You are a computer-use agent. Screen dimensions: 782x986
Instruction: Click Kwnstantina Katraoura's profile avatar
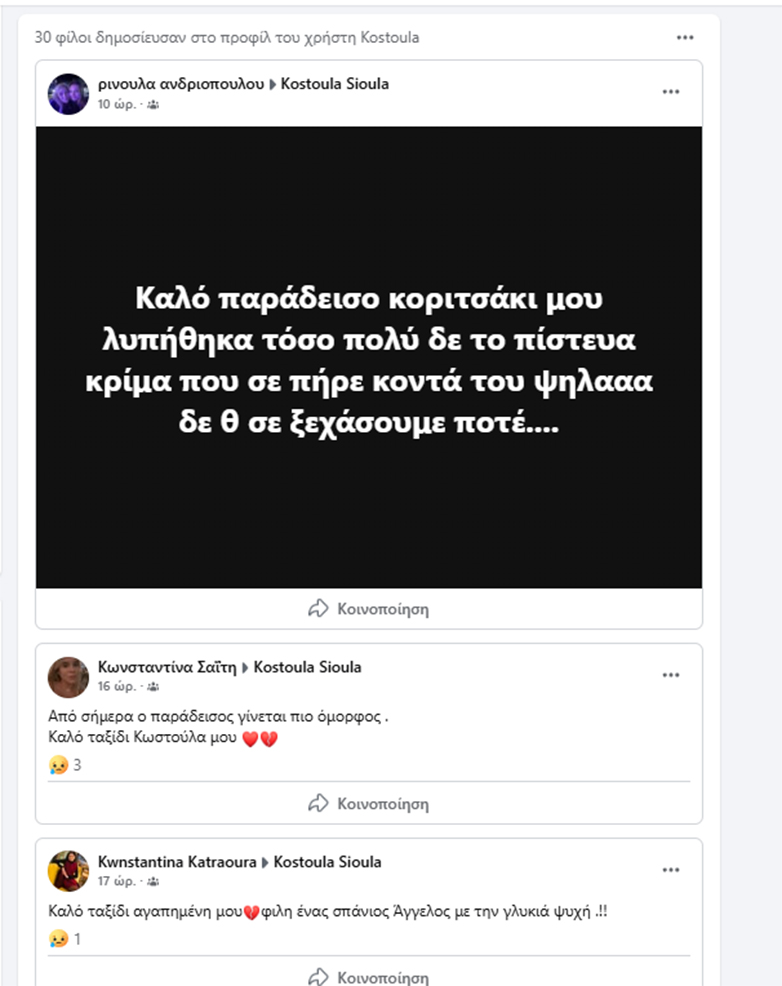click(69, 871)
